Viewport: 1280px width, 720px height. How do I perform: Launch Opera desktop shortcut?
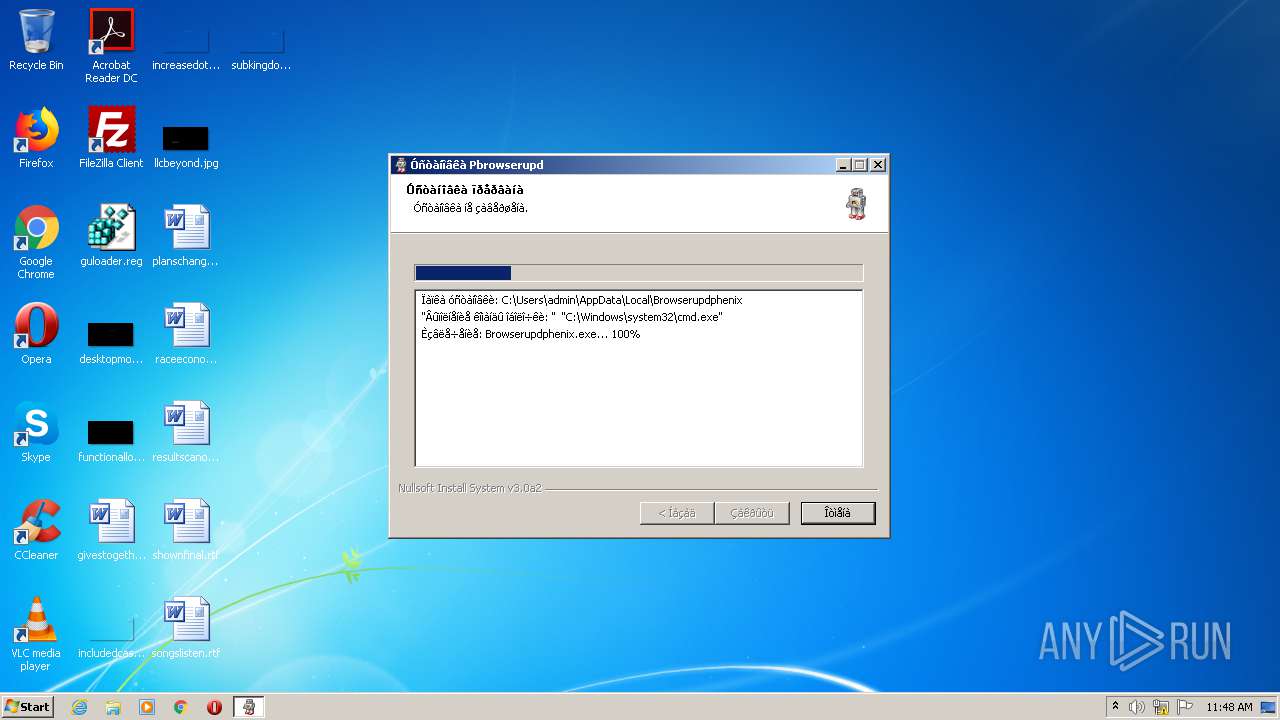36,334
